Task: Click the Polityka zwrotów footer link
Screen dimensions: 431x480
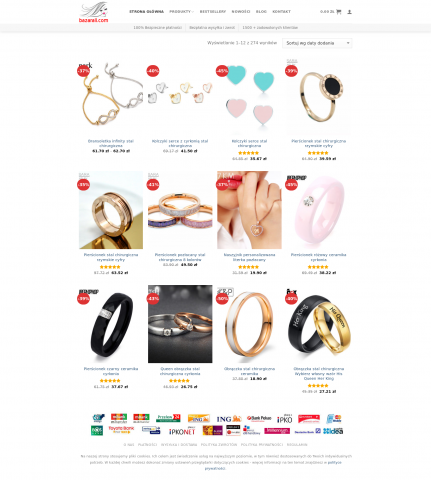Action: point(219,445)
